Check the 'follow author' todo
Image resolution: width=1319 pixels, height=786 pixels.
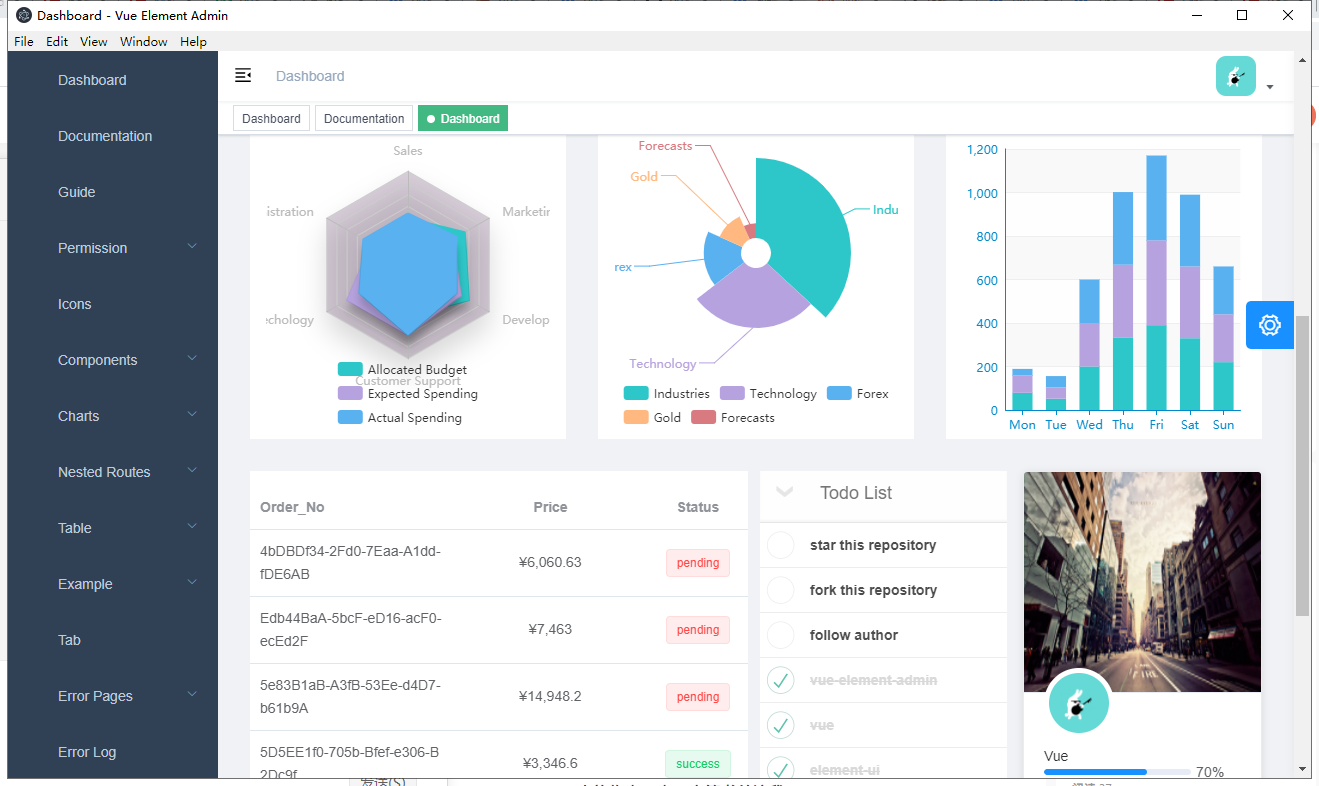tap(780, 635)
